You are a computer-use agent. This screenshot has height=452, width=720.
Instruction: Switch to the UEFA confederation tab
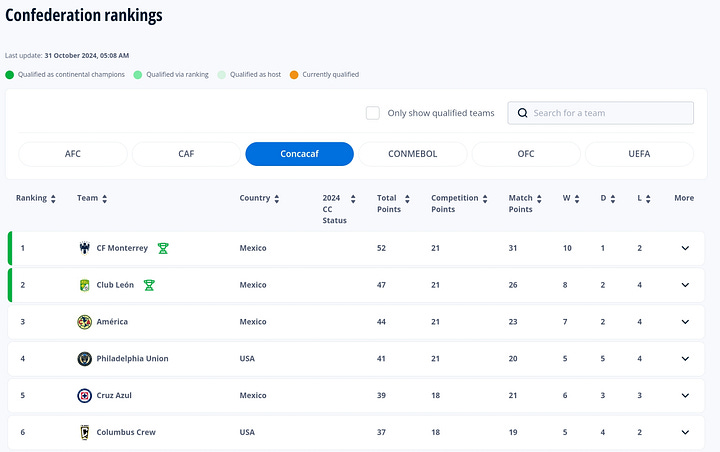tap(639, 154)
